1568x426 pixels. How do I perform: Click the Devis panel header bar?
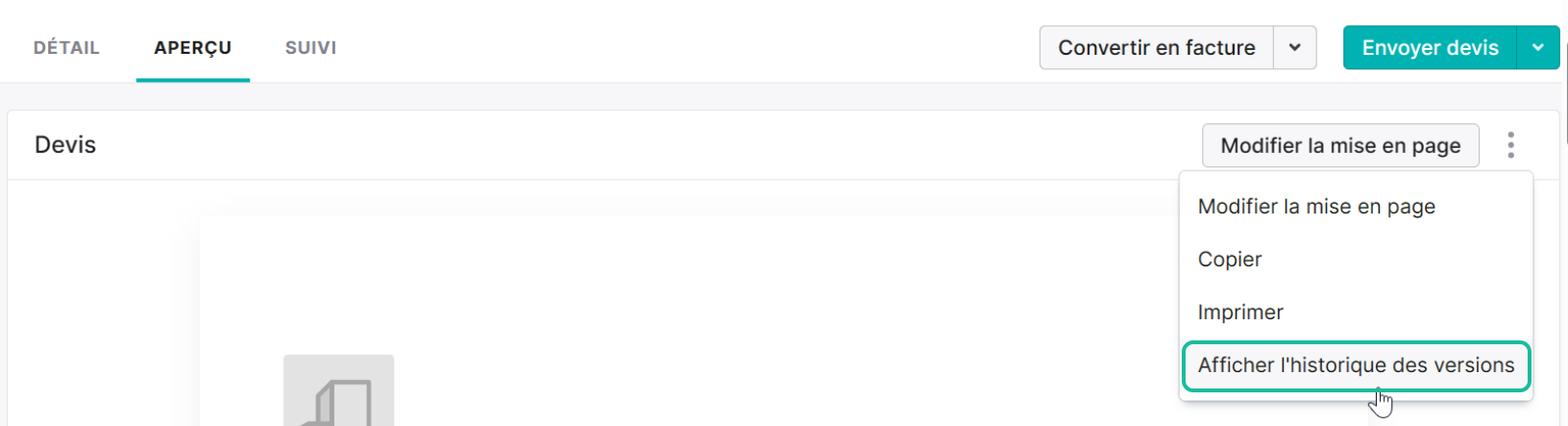click(x=615, y=145)
